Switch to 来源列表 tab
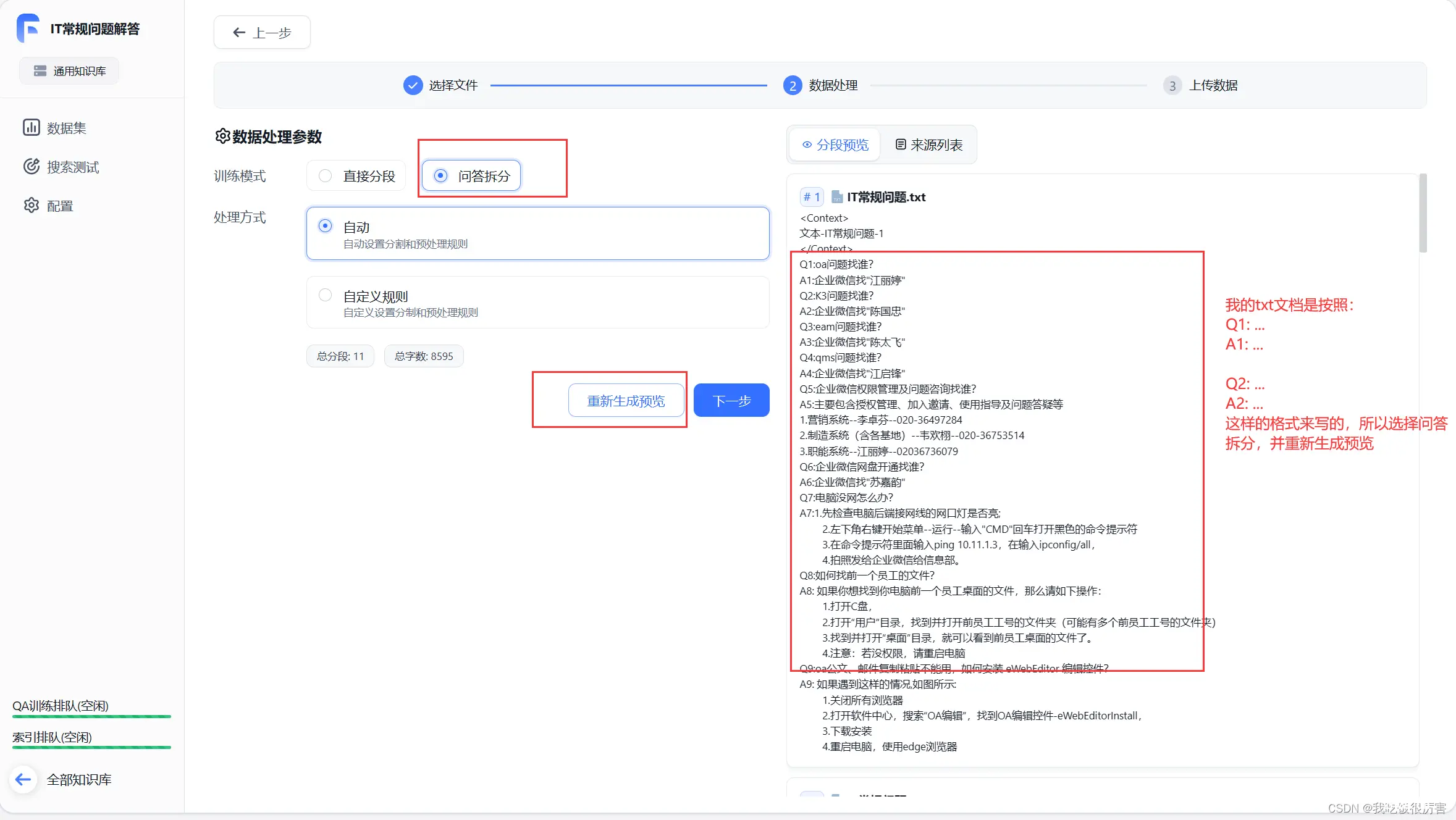This screenshot has width=1456, height=820. click(x=928, y=144)
